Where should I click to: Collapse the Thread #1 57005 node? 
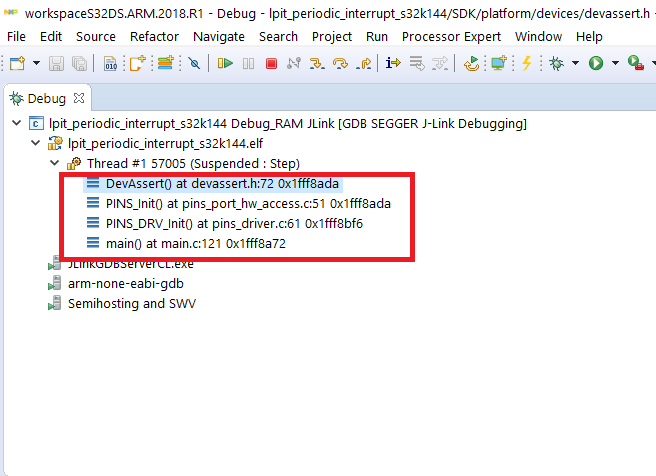[55, 163]
